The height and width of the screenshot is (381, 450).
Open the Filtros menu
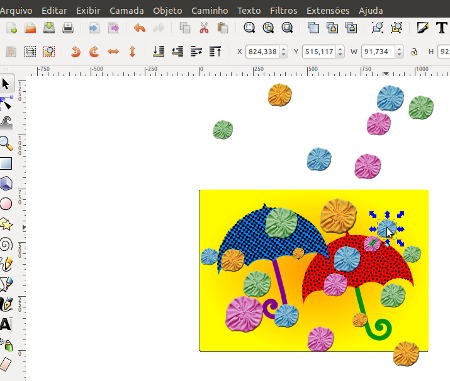(x=284, y=11)
